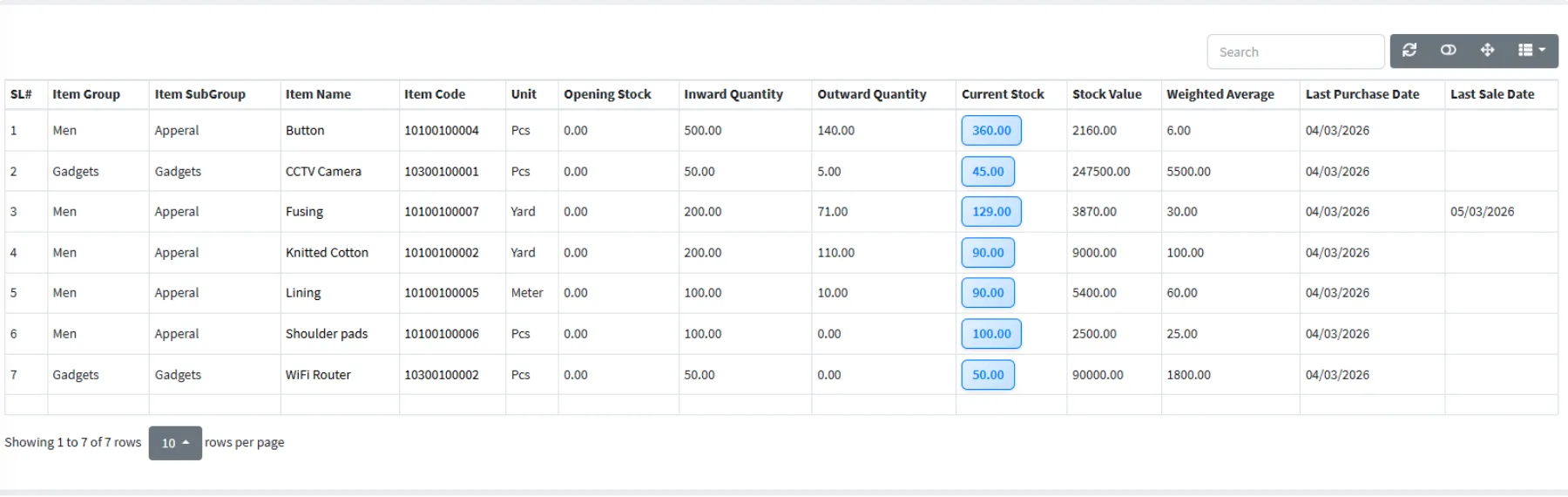Sort by the Stock Value column header

coord(1106,94)
